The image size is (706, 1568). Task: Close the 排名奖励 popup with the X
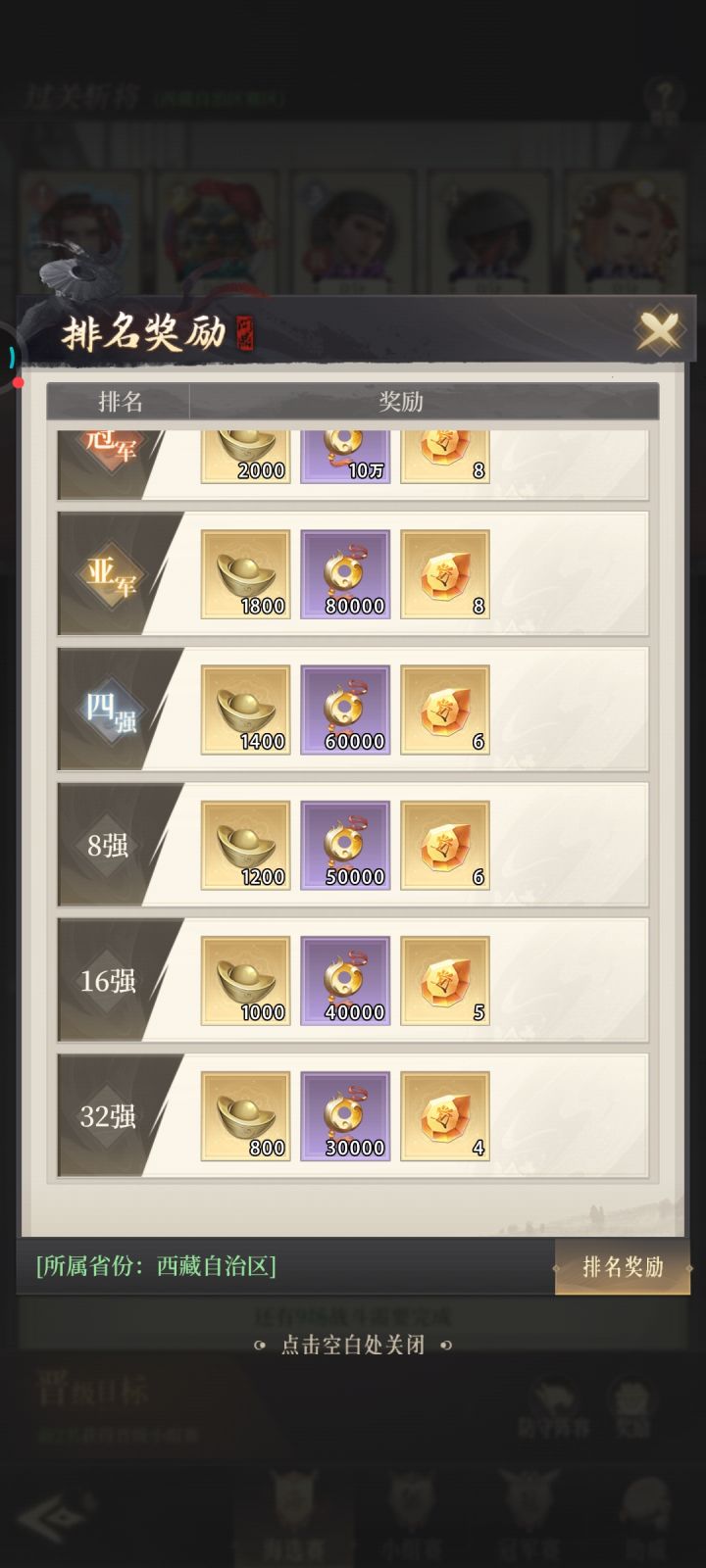point(658,331)
